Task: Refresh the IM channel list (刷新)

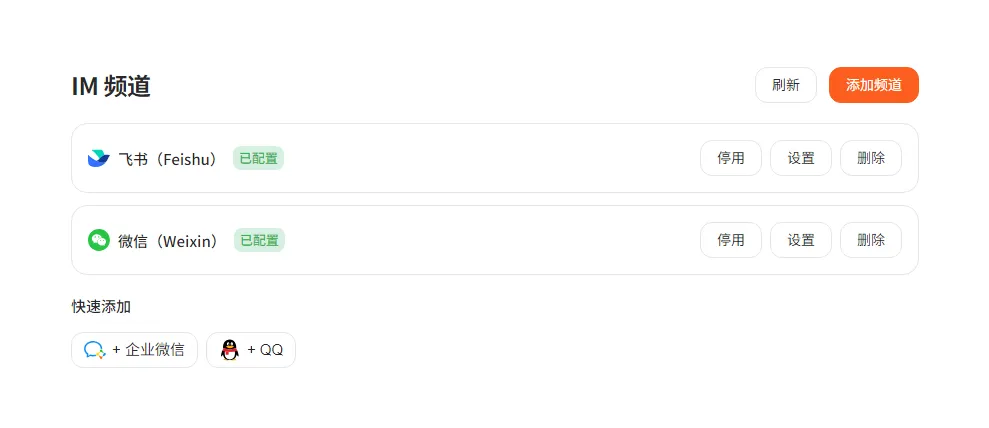Action: coord(785,85)
